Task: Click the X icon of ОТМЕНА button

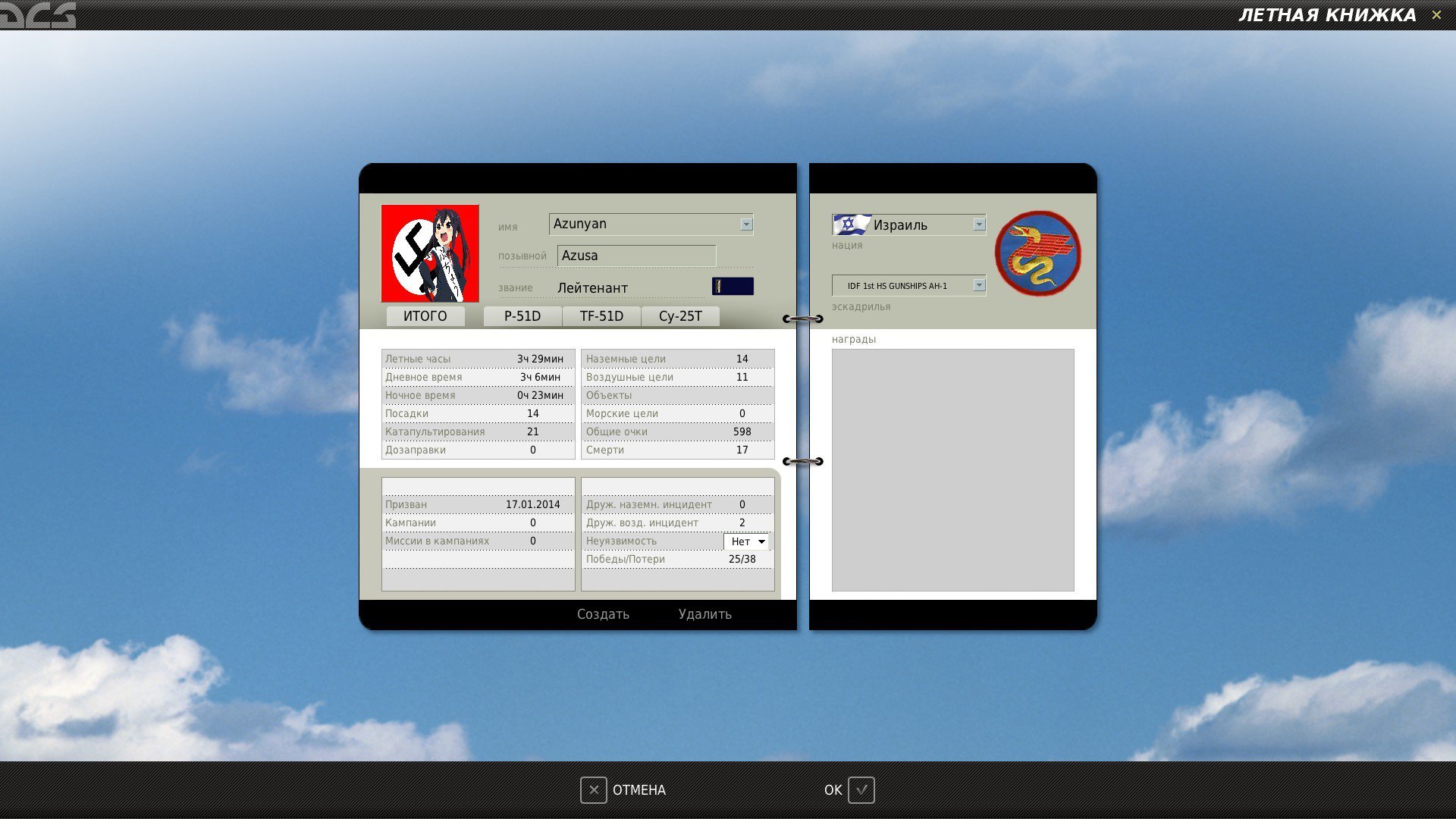Action: point(594,790)
